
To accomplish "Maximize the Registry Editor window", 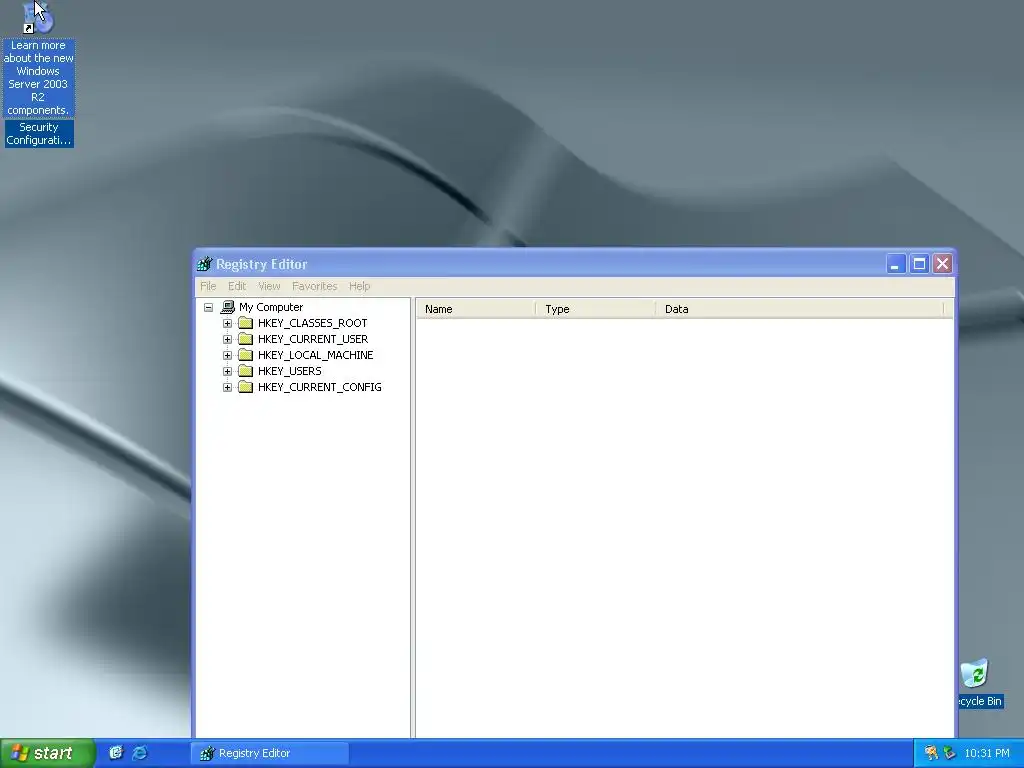I will 919,264.
